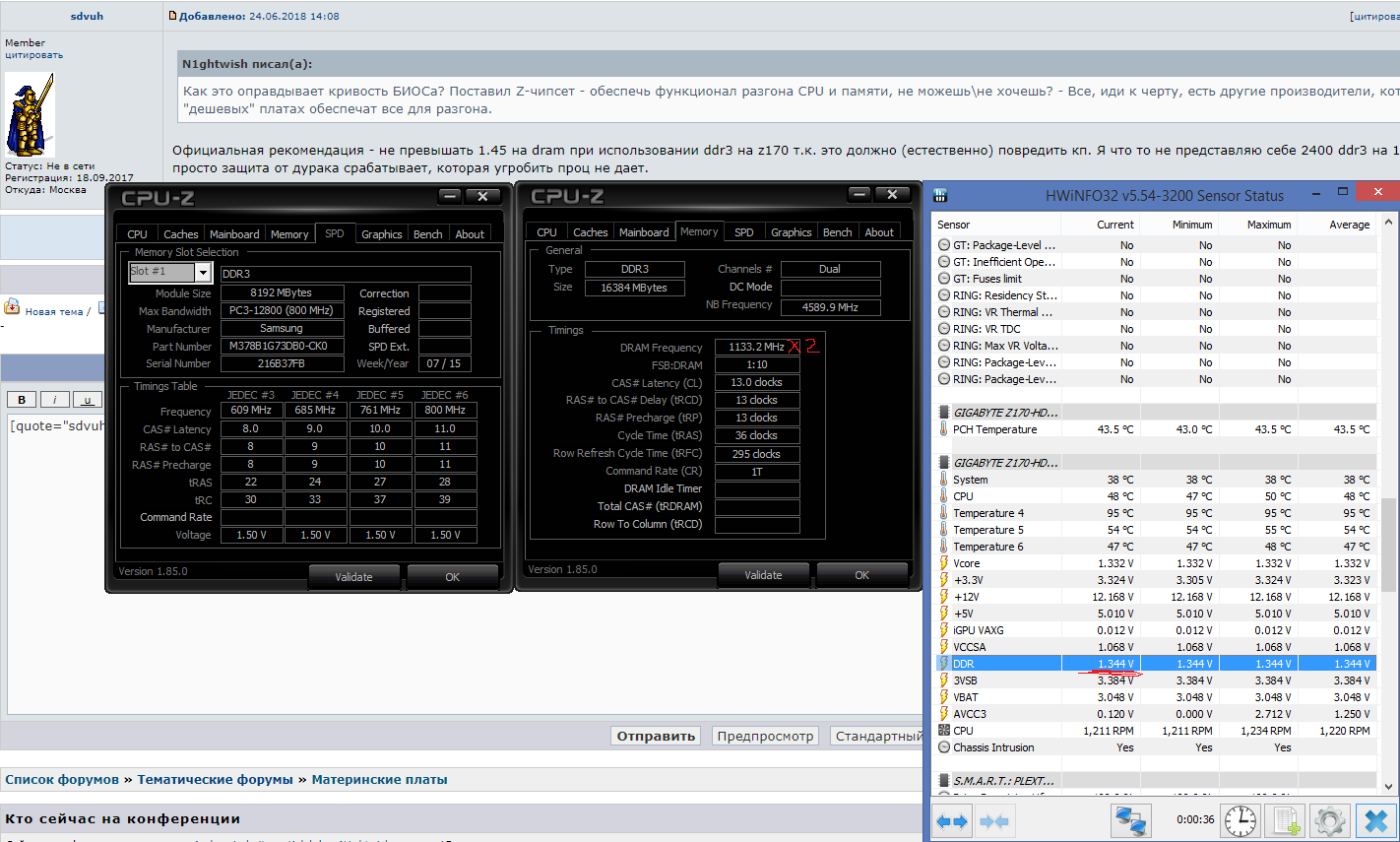
Task: Open the Материнские платы breadcrumb link
Action: tap(379, 779)
